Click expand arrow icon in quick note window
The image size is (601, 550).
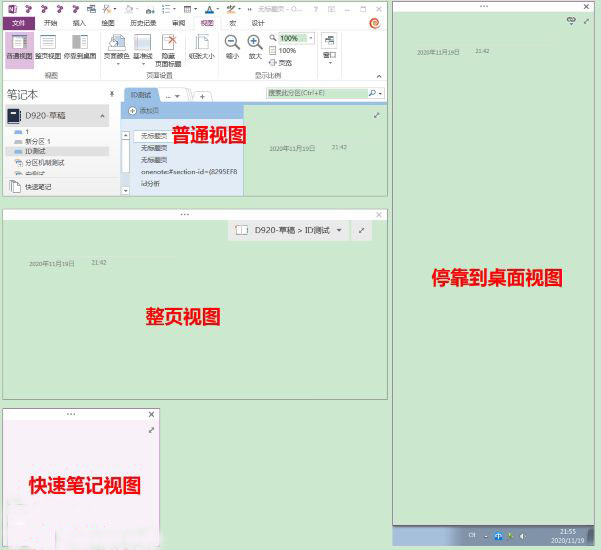click(151, 430)
